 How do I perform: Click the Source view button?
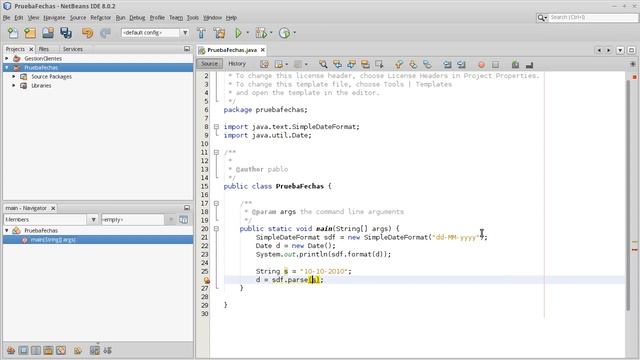209,64
